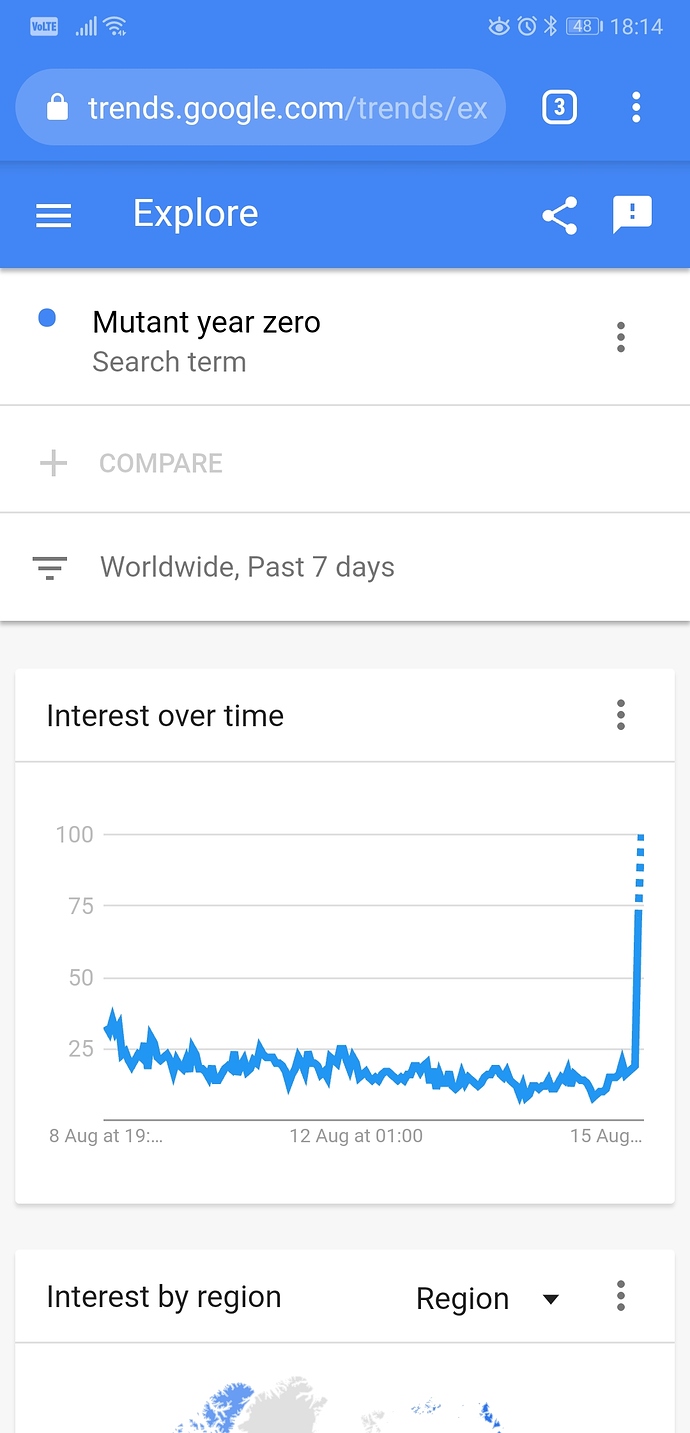Select the peak point of the interest graph
Viewport: 690px width, 1433px height.
click(640, 836)
